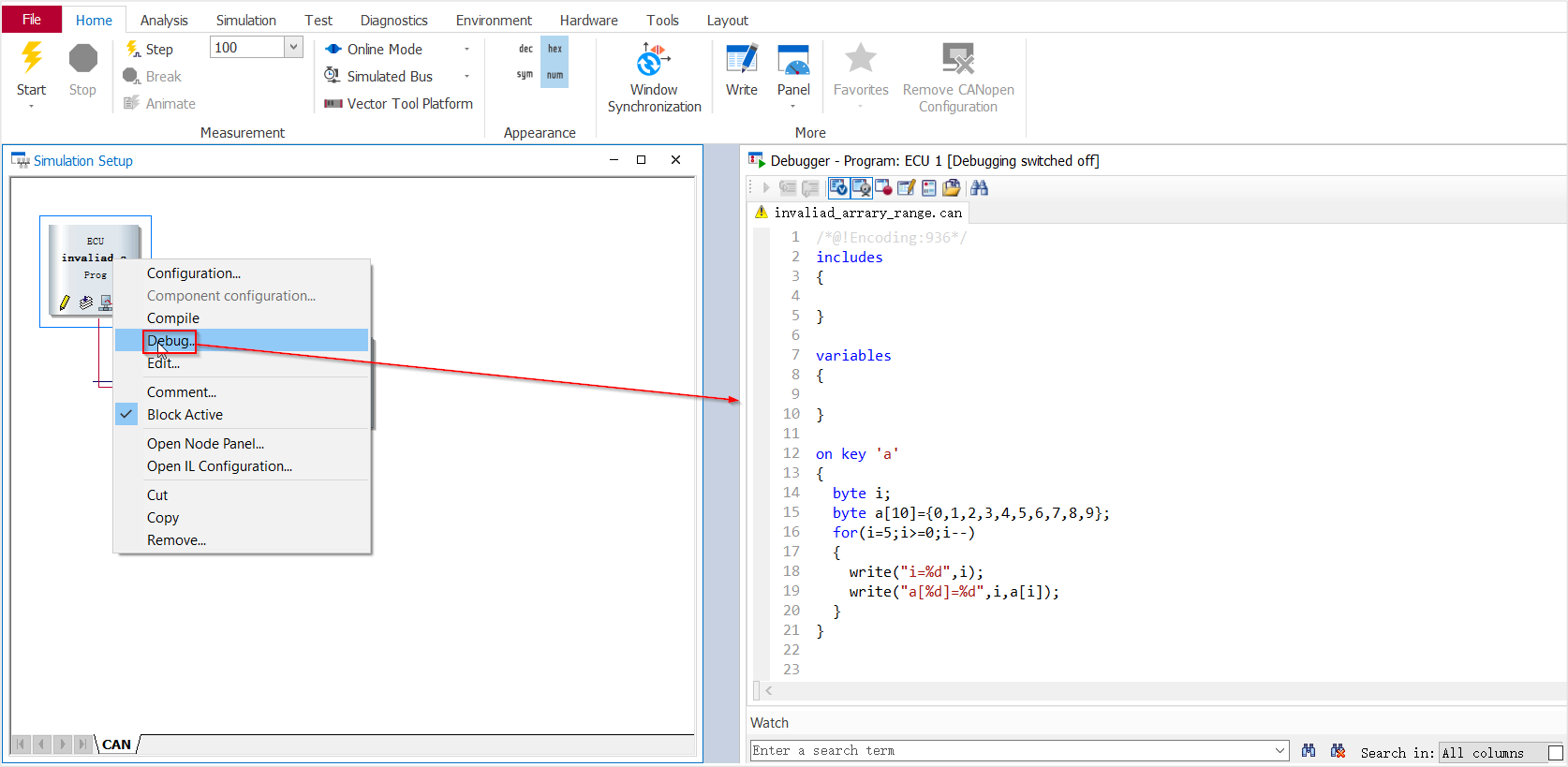Click the Start measurement lightning icon
This screenshot has height=767, width=1568.
click(x=31, y=59)
